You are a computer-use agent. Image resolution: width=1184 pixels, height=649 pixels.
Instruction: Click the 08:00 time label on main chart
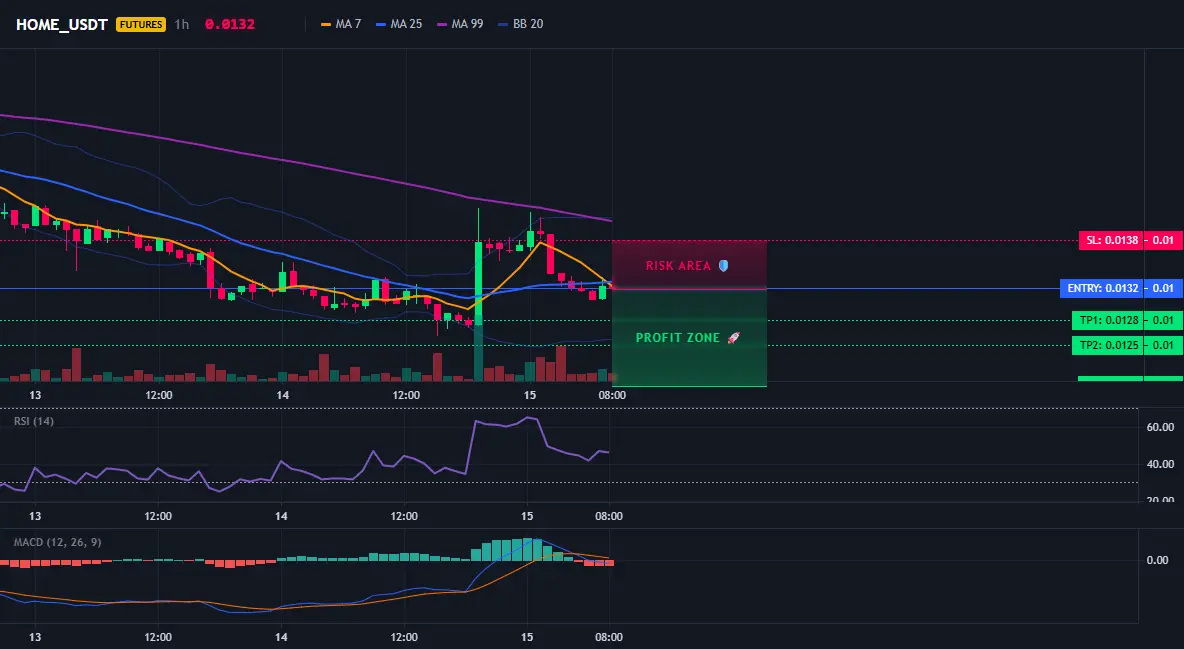tap(612, 395)
